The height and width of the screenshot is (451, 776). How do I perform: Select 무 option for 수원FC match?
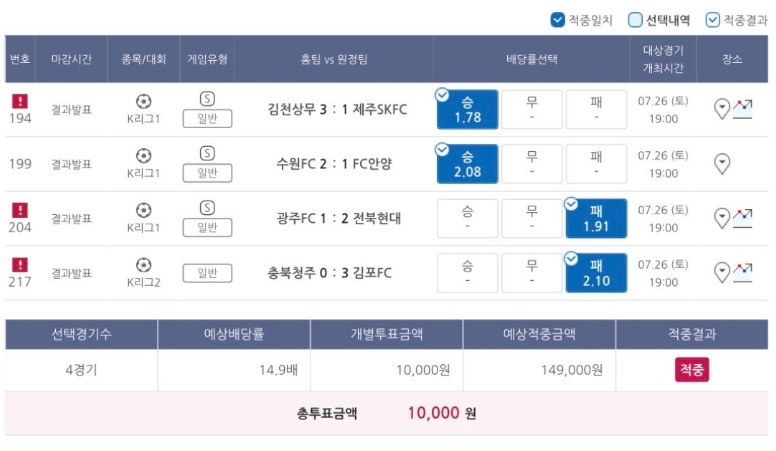click(532, 164)
